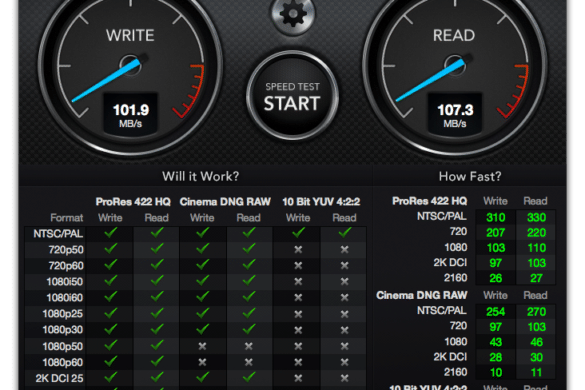Click 1080p25 10 Bit YUV Write cross
Image resolution: width=585 pixels, height=390 pixels.
point(298,314)
